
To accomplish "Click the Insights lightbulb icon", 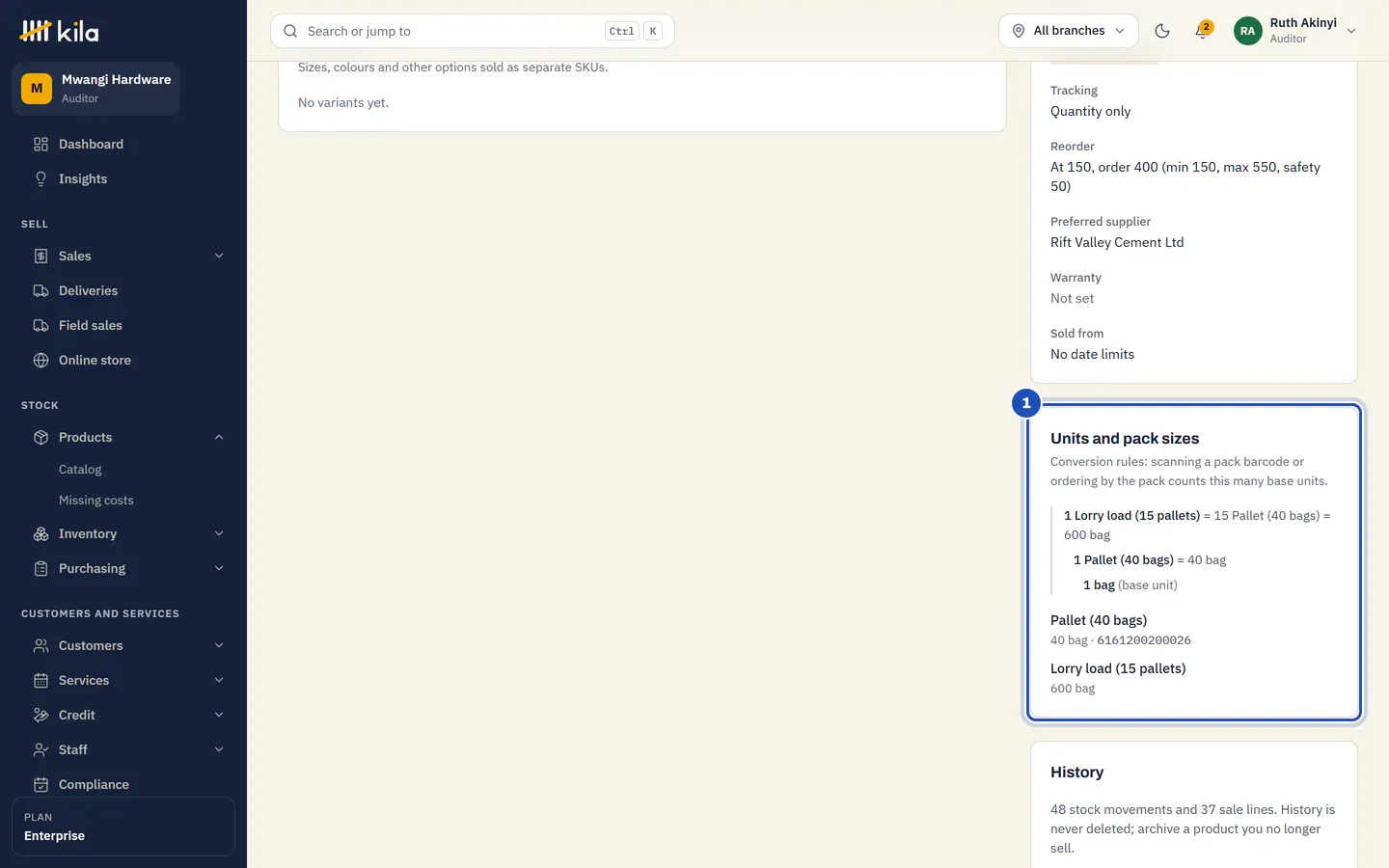I will click(x=41, y=178).
